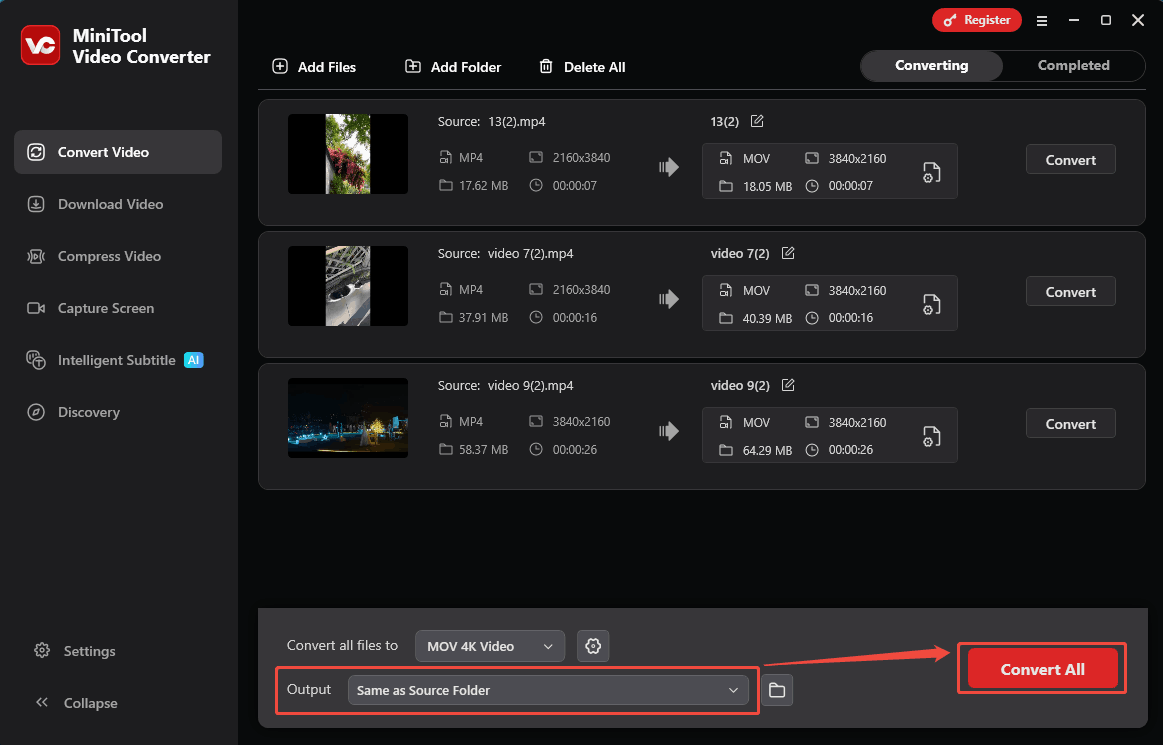1163x745 pixels.
Task: Open the MOV 4K Video format dropdown
Action: [x=489, y=646]
